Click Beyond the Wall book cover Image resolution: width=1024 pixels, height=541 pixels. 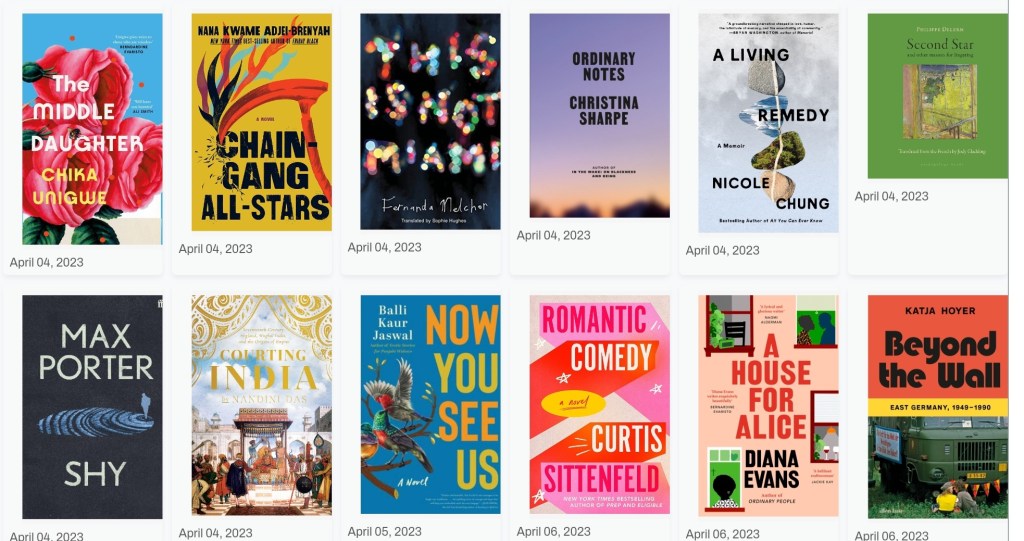[x=938, y=406]
